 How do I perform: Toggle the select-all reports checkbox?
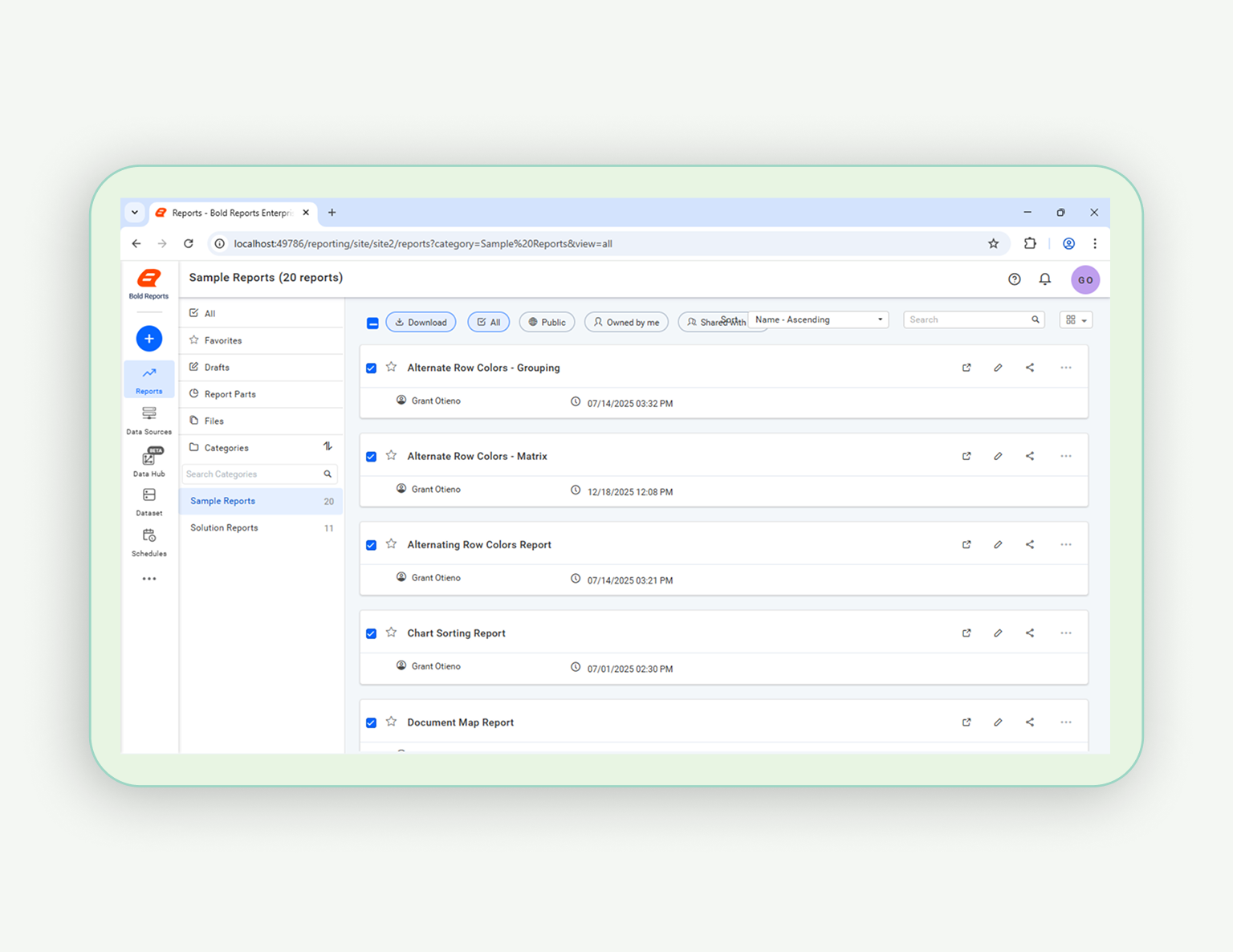[372, 322]
